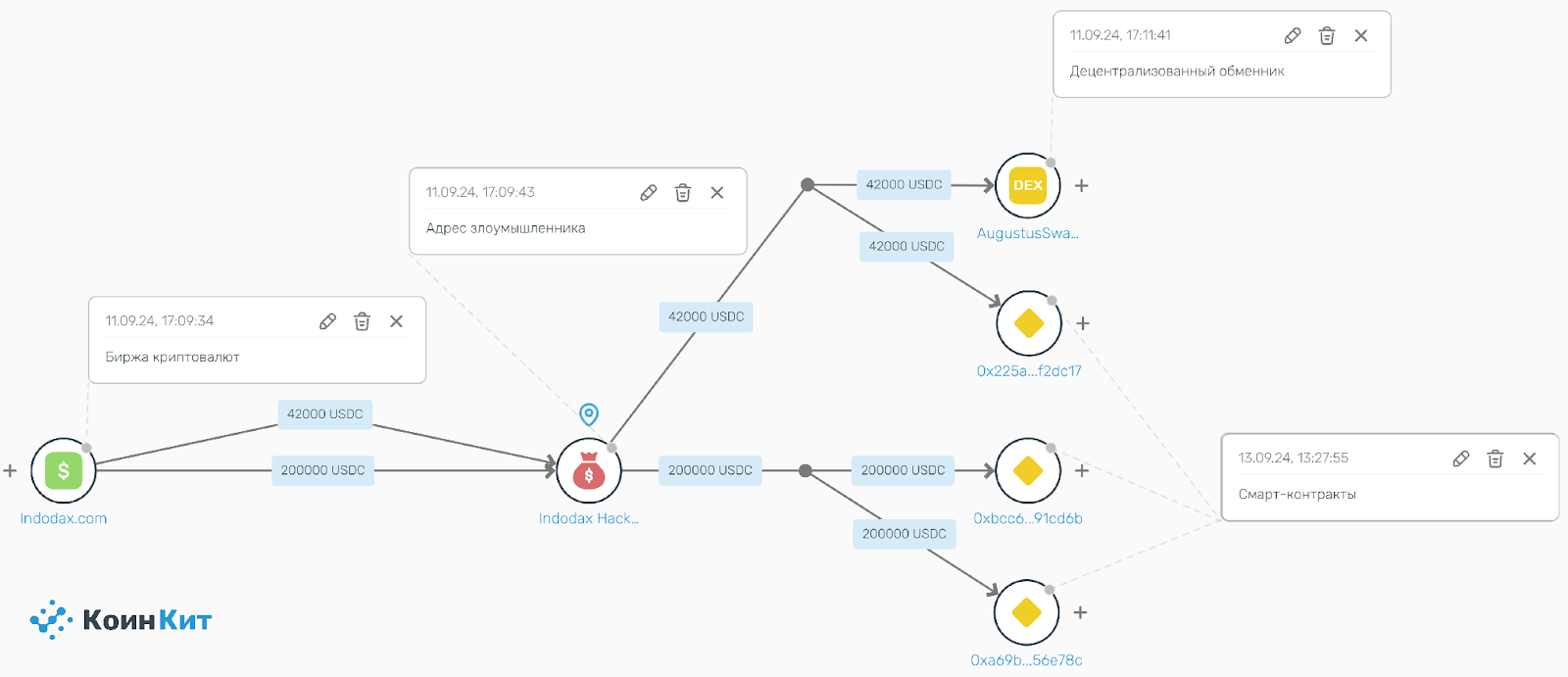
Task: Open the 0xa69b...56e78c address link
Action: click(1027, 660)
